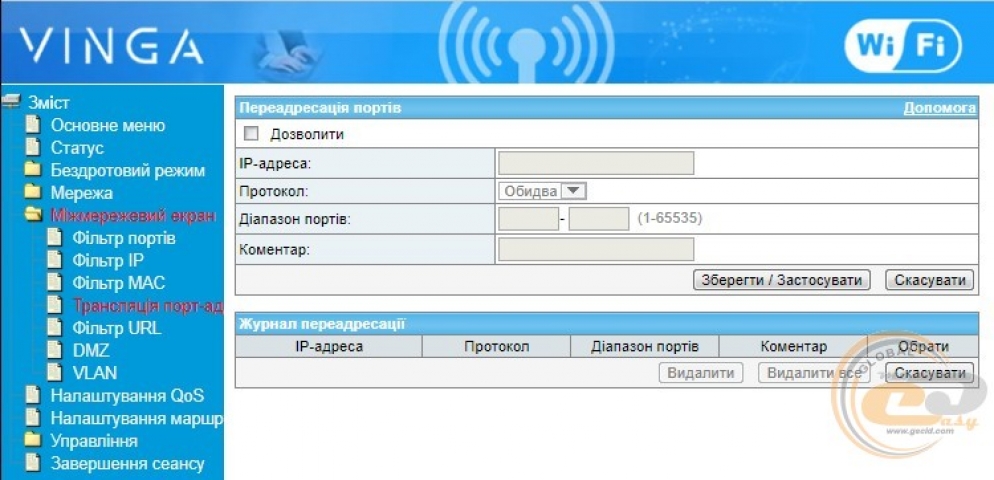This screenshot has width=994, height=480.
Task: Click the page icon next to Завершення сеансу
Action: pyautogui.click(x=32, y=463)
